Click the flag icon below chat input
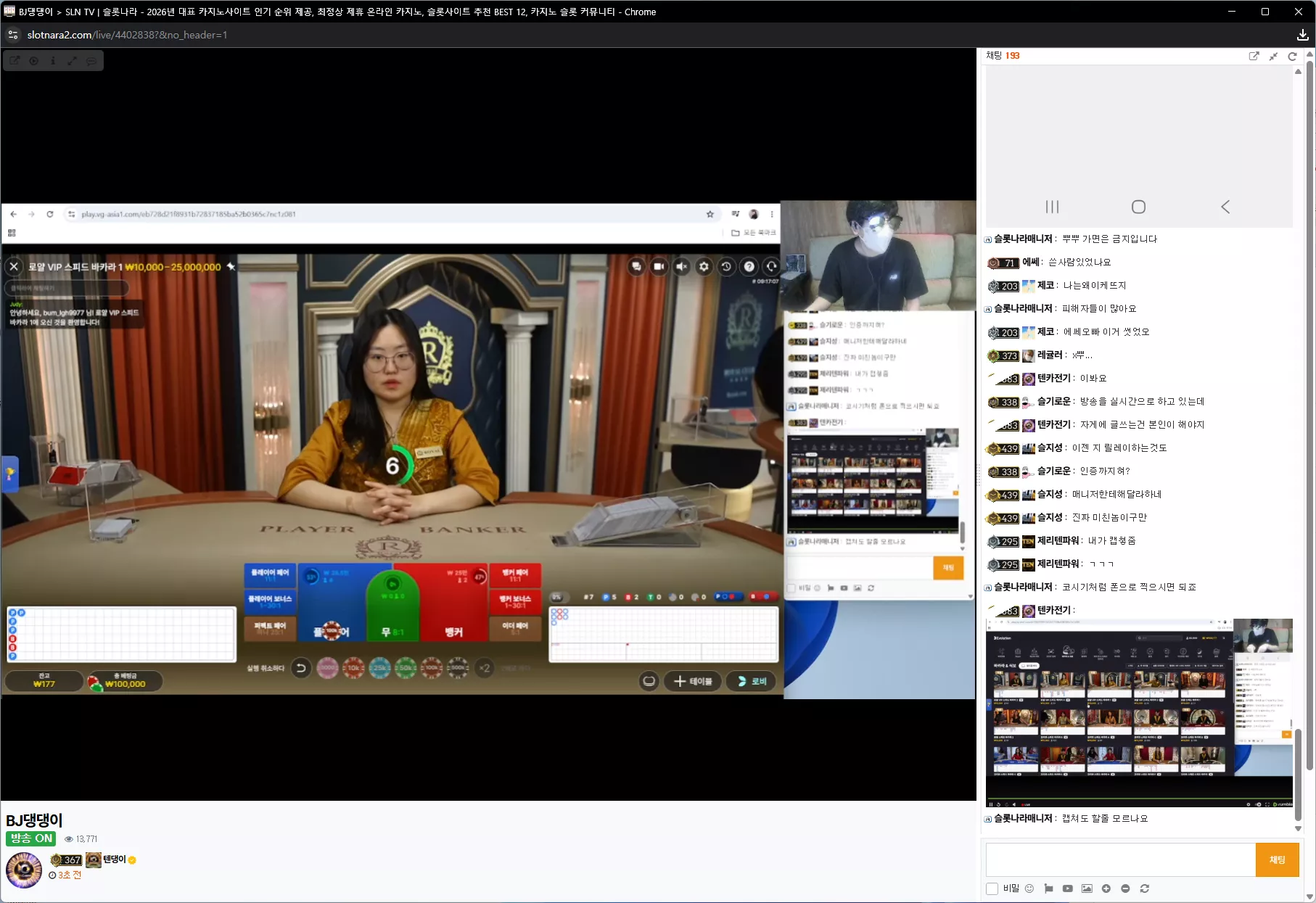Viewport: 1316px width, 903px height. [1048, 888]
